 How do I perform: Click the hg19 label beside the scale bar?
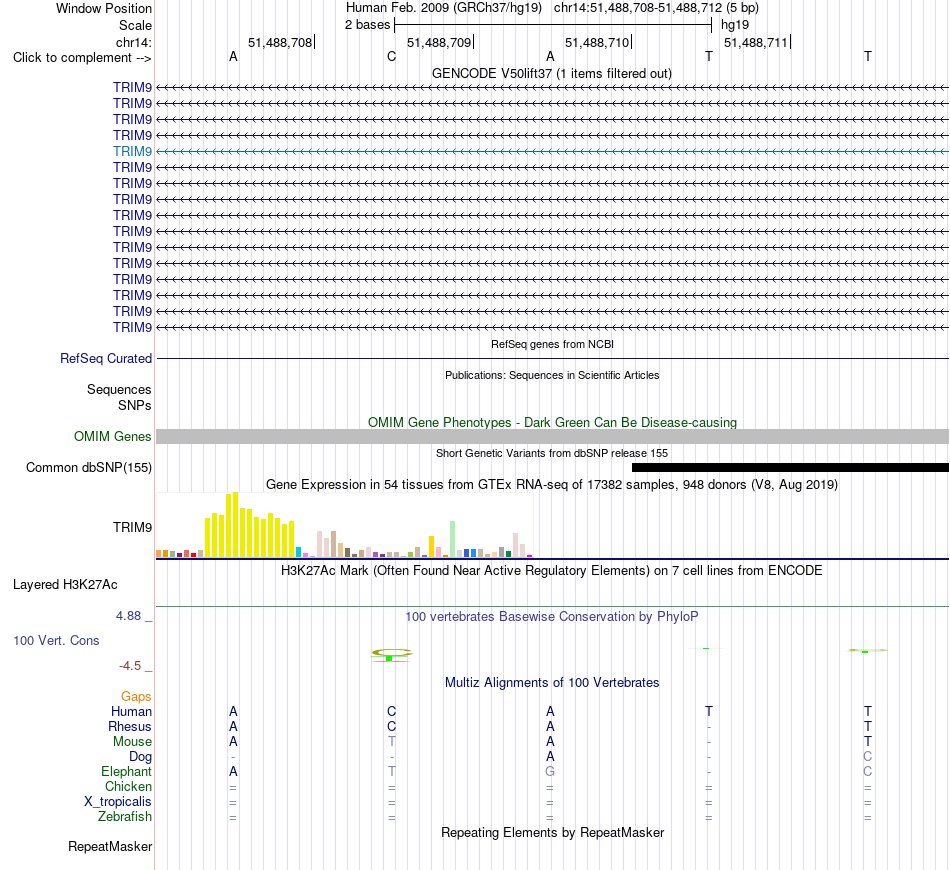click(735, 25)
